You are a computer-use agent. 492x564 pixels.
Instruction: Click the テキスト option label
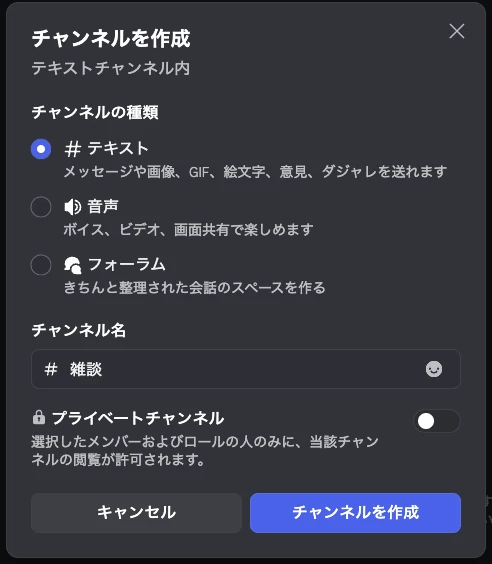coord(118,149)
